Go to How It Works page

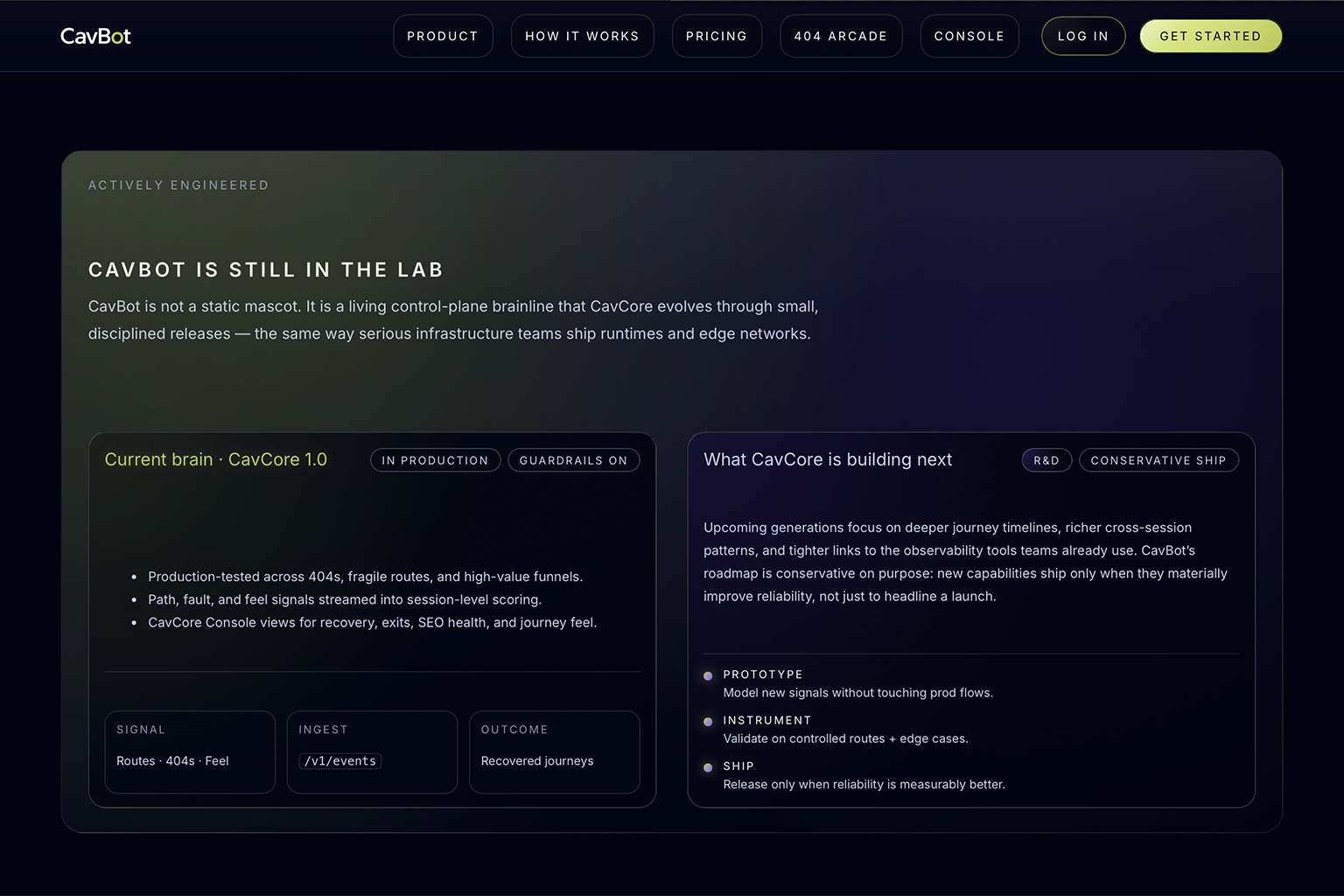[x=582, y=36]
